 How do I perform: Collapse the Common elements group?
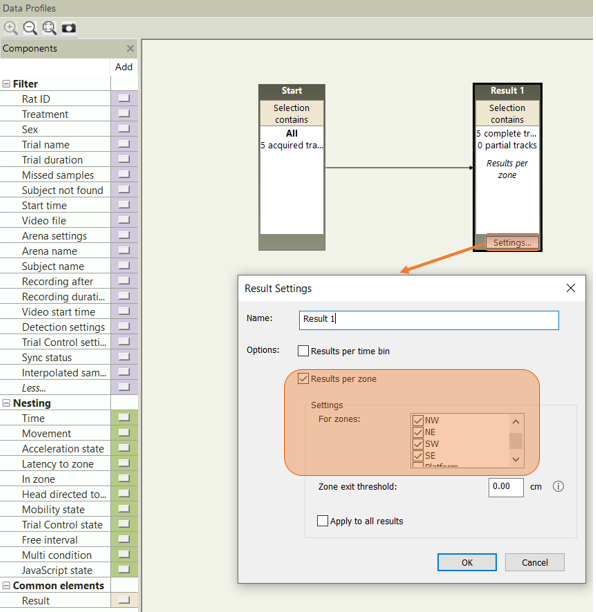pyautogui.click(x=6, y=585)
